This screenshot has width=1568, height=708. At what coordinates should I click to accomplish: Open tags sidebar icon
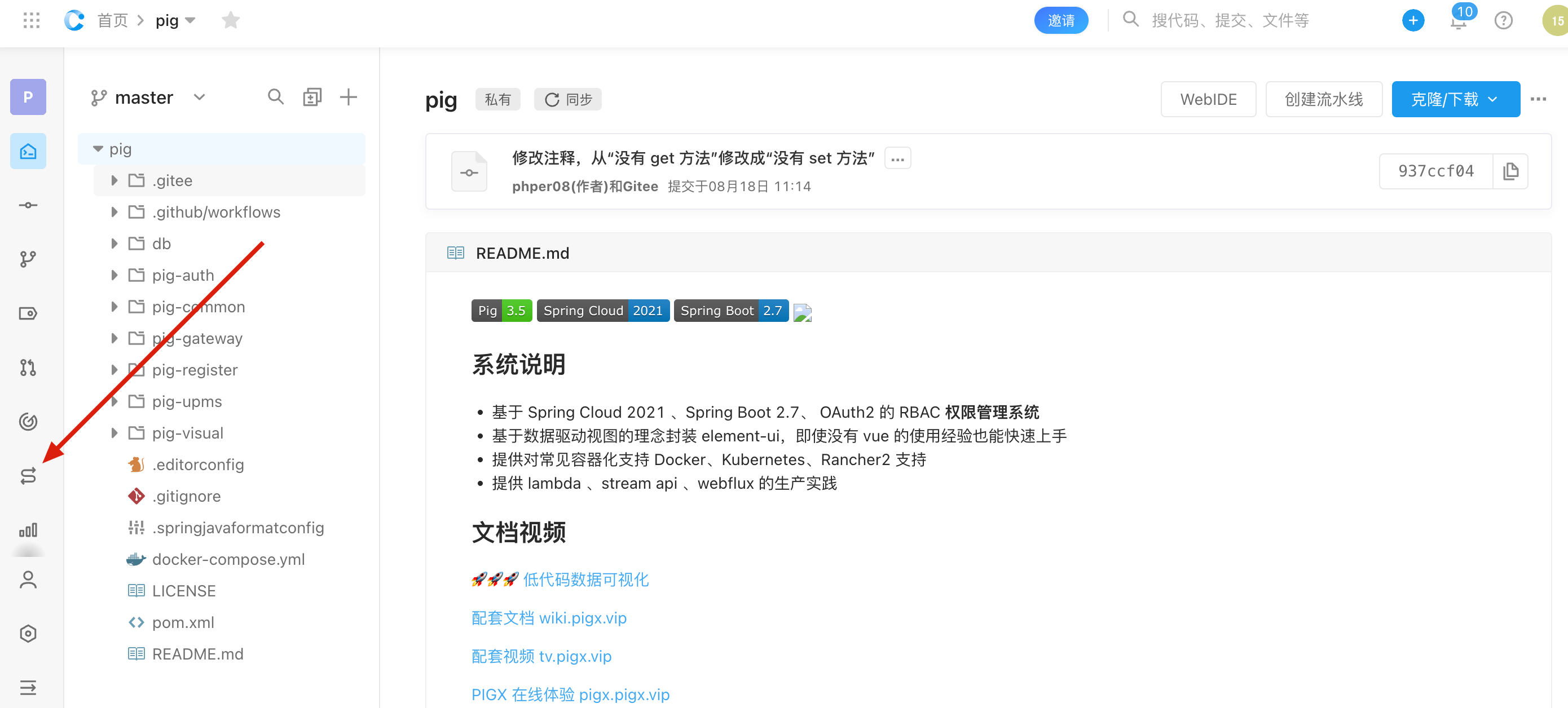point(28,313)
